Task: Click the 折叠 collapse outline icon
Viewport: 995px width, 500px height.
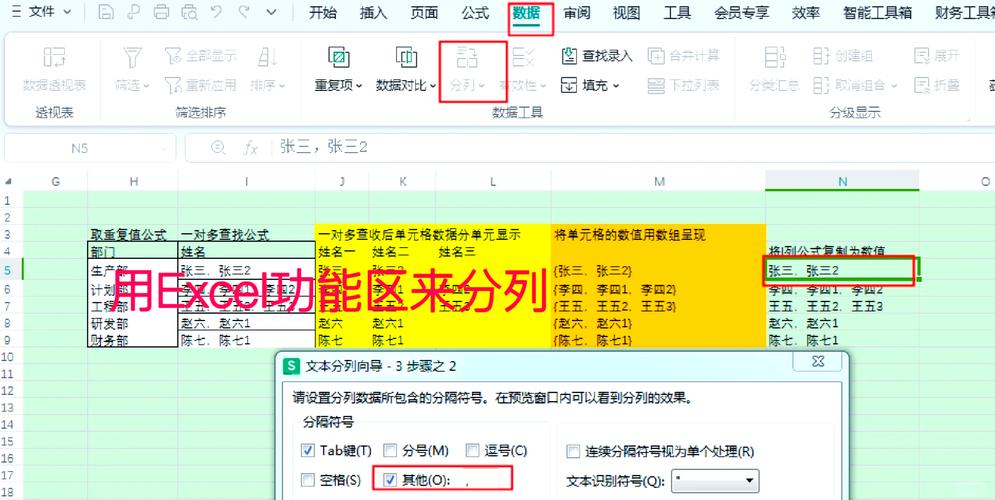Action: (x=921, y=84)
